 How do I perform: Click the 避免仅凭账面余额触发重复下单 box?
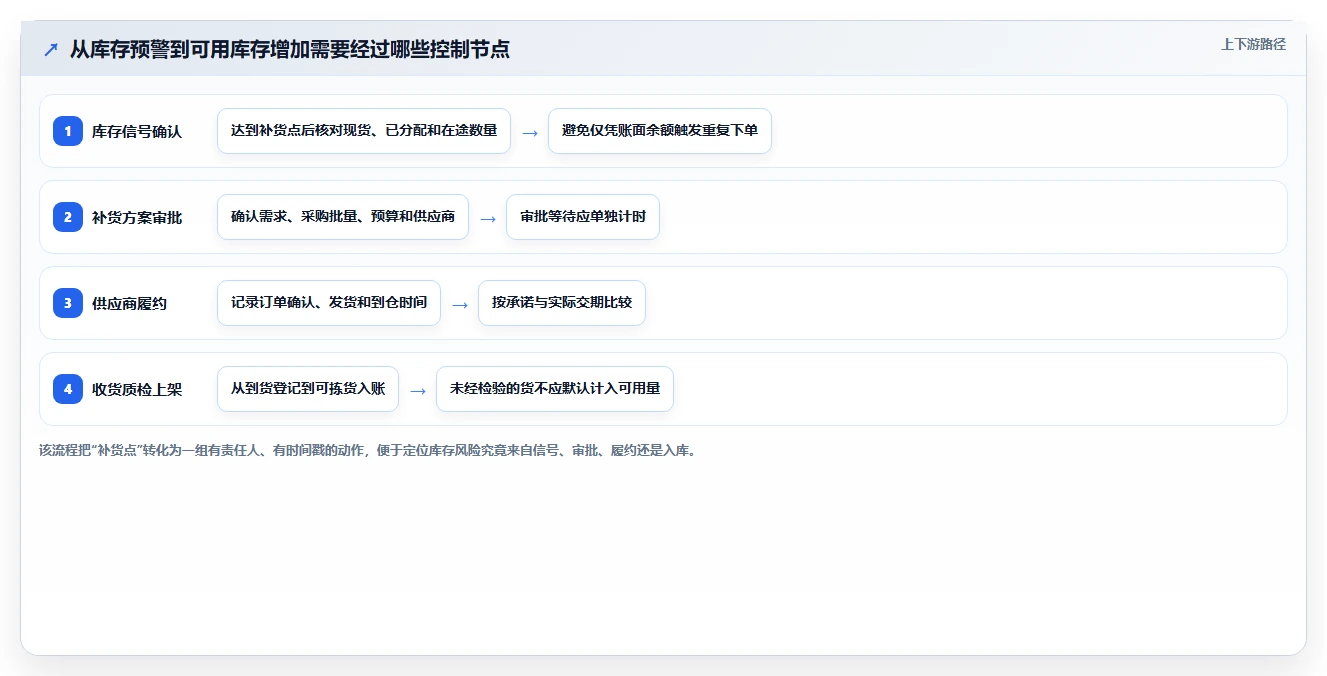[x=660, y=131]
